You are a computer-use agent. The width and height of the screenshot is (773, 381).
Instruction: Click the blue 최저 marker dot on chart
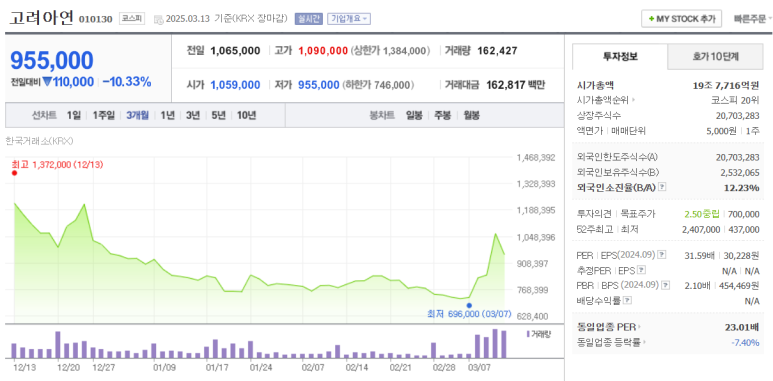[469, 305]
